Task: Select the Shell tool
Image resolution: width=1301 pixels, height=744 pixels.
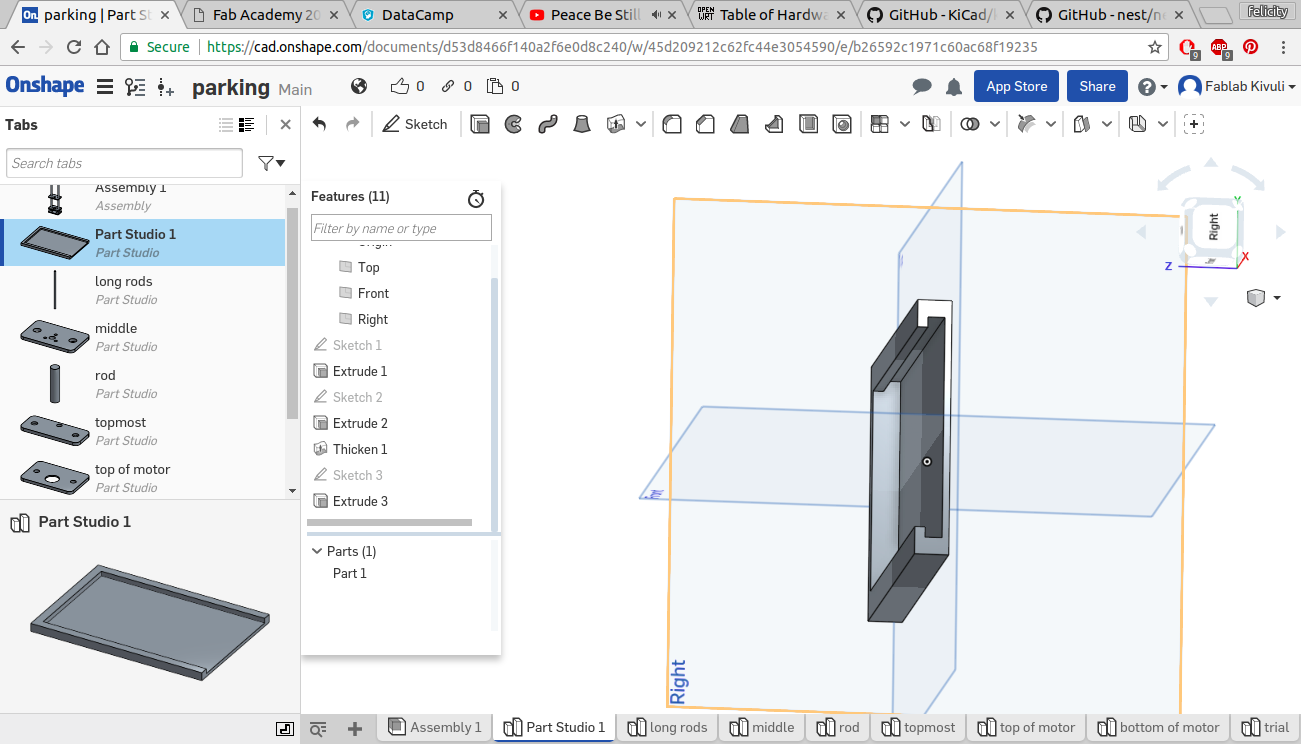Action: [808, 124]
